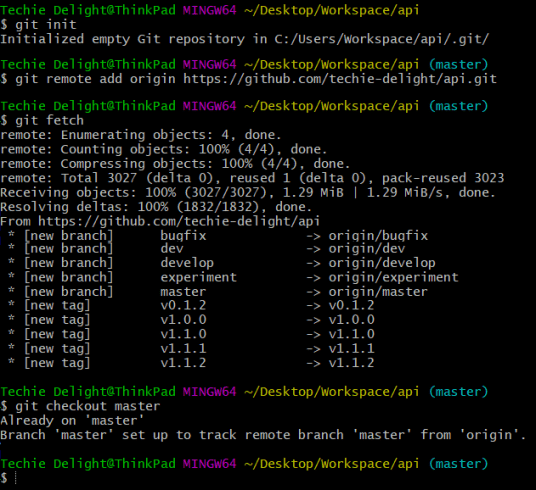Click the 'v0.1.2' tag in the middle column
Viewport: 536px width, 490px height.
tap(183, 305)
